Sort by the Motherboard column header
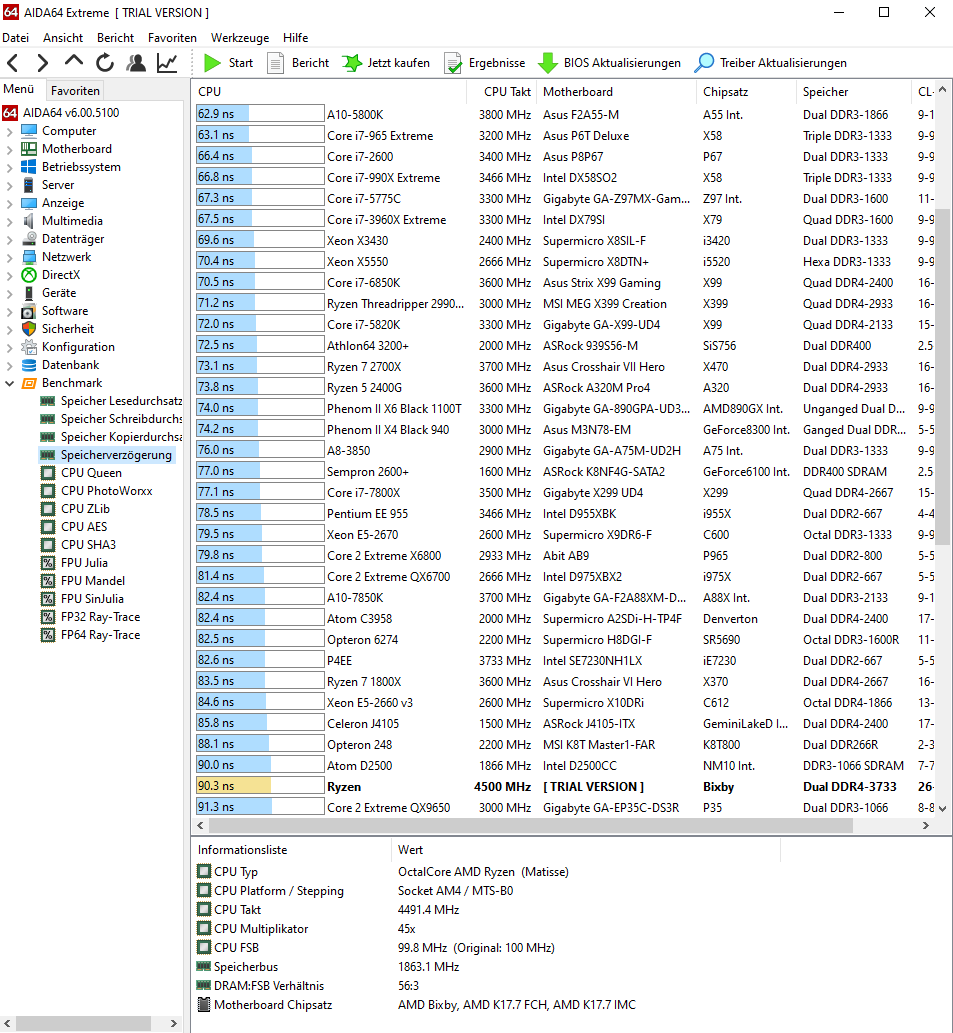This screenshot has height=1033, width=953. [x=616, y=92]
